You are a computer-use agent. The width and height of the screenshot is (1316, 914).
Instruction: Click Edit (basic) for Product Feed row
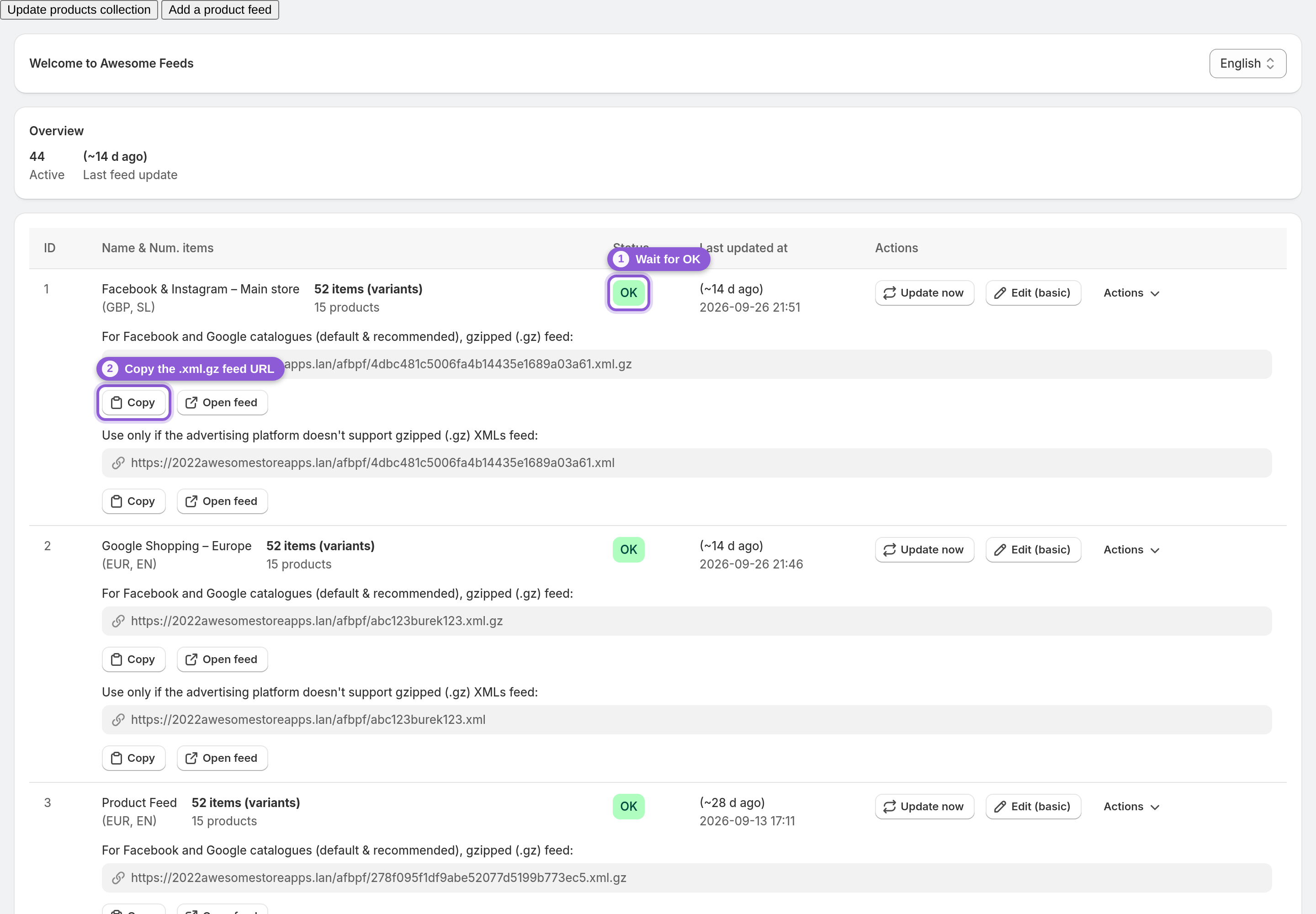point(1033,806)
